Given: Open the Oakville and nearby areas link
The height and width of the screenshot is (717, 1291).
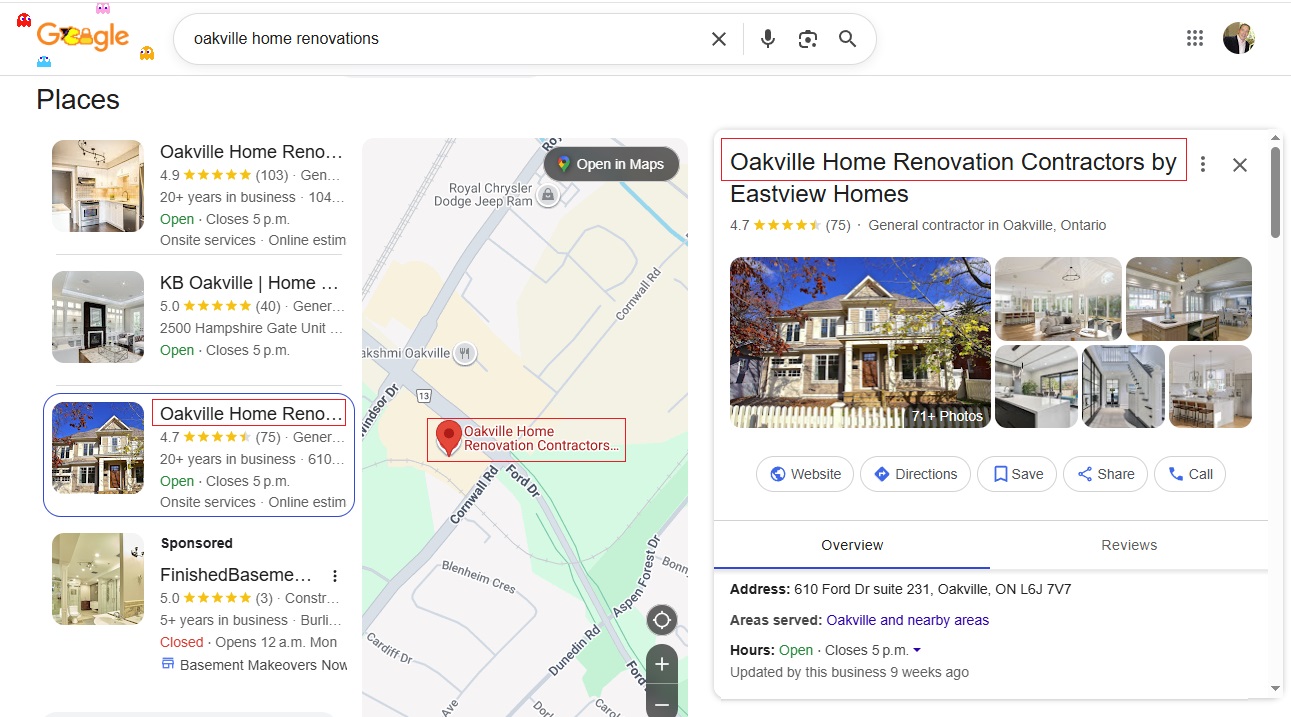Looking at the screenshot, I should (907, 620).
